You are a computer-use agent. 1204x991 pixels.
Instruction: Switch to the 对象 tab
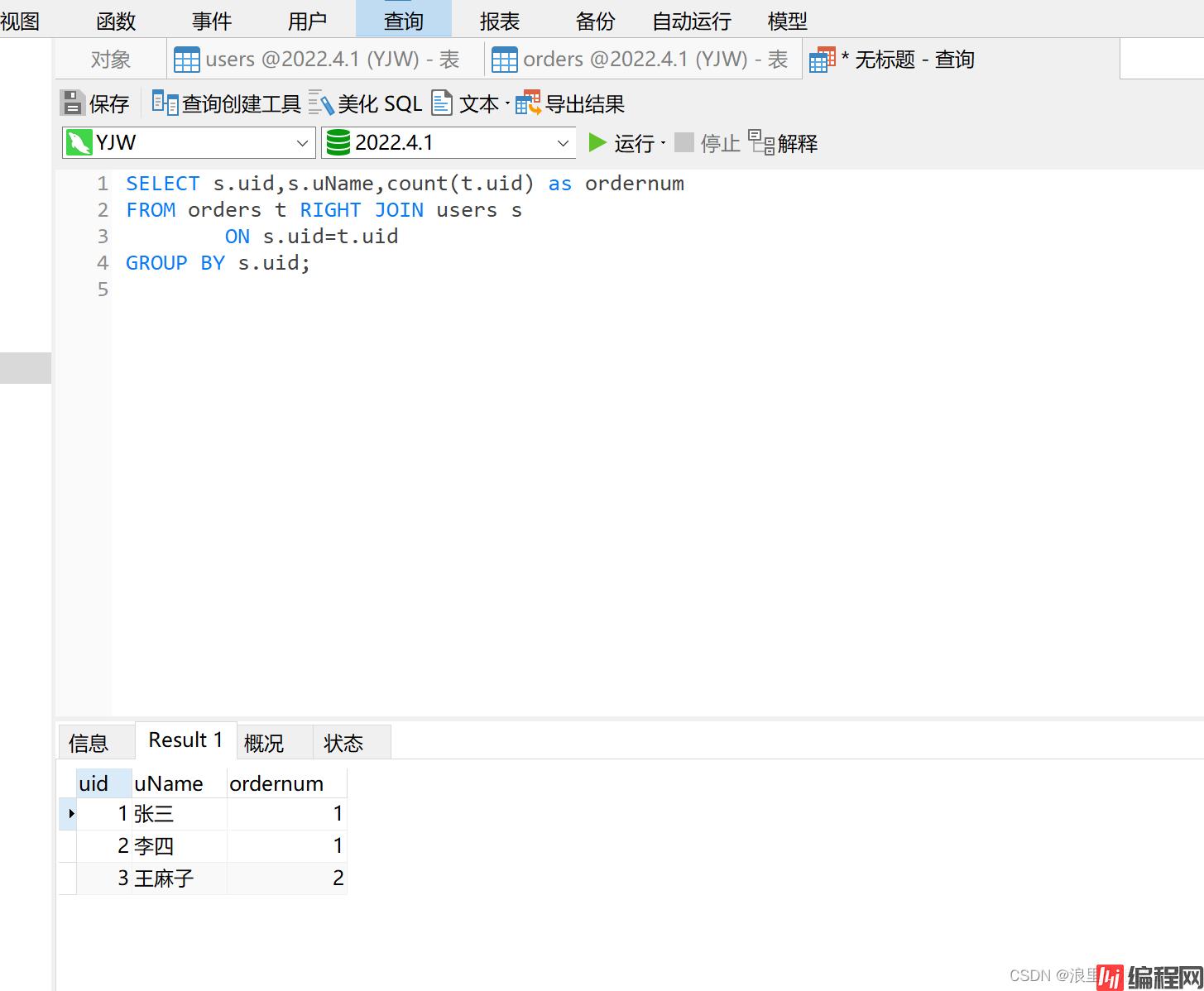click(111, 60)
